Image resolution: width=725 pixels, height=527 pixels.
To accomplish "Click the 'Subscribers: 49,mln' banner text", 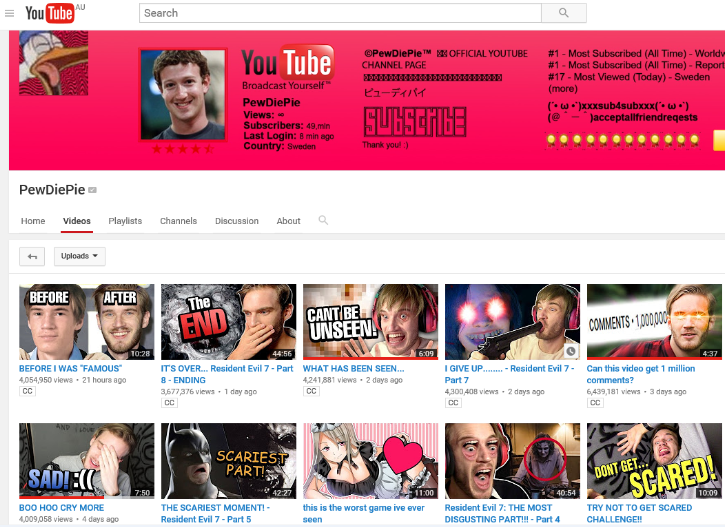I will coord(287,126).
